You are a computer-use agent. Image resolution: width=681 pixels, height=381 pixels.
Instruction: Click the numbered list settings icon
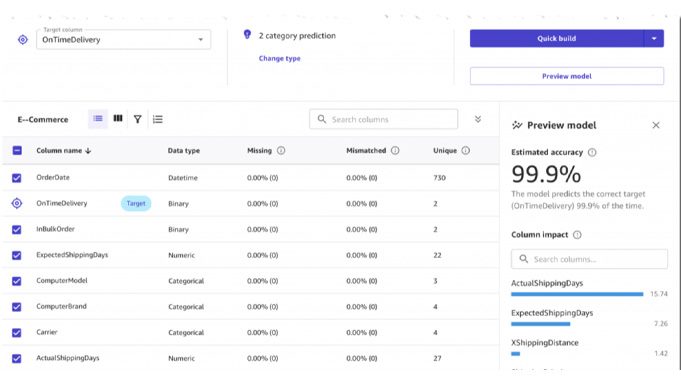tap(158, 119)
